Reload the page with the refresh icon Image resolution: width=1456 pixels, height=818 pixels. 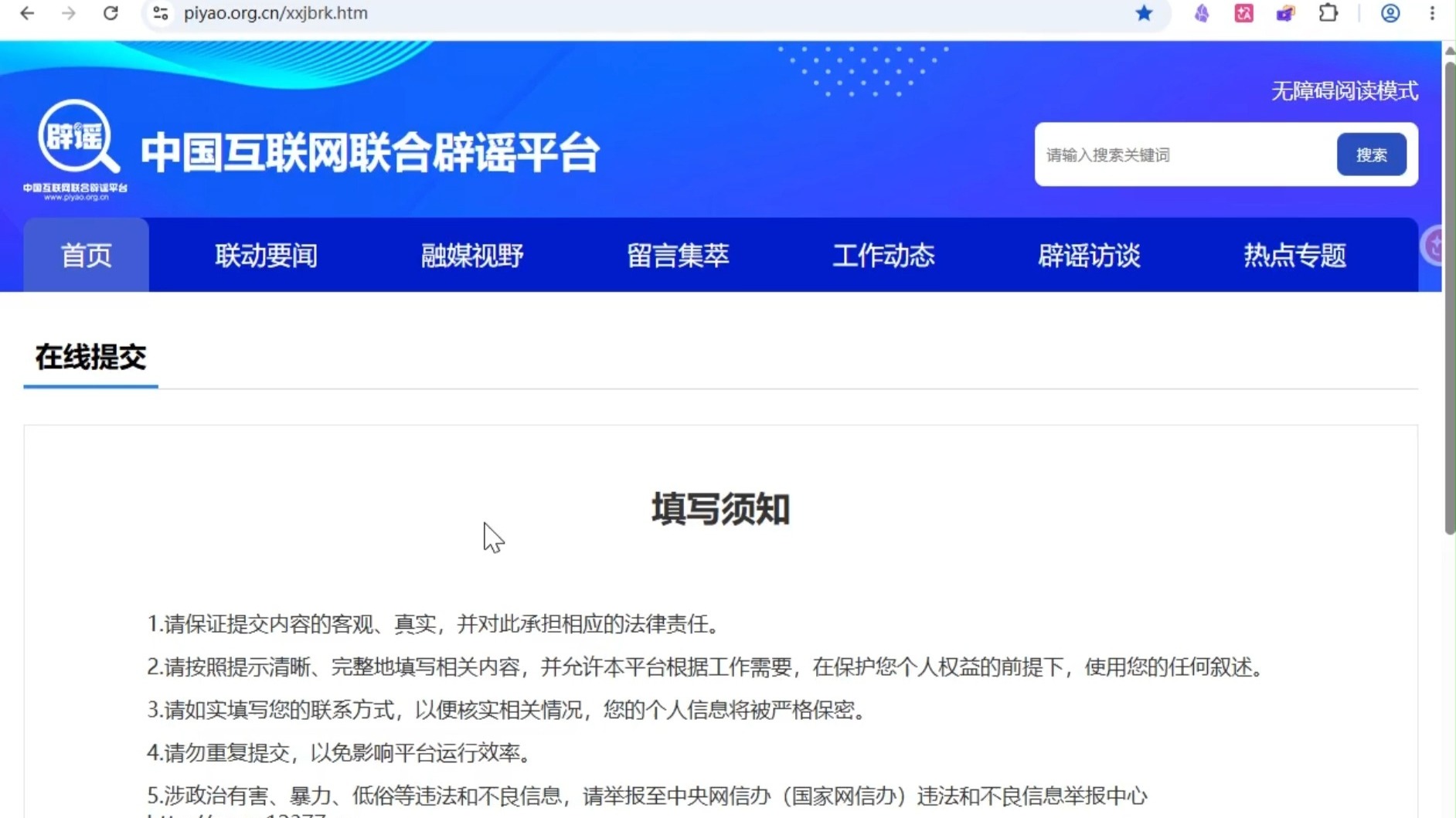click(x=111, y=13)
